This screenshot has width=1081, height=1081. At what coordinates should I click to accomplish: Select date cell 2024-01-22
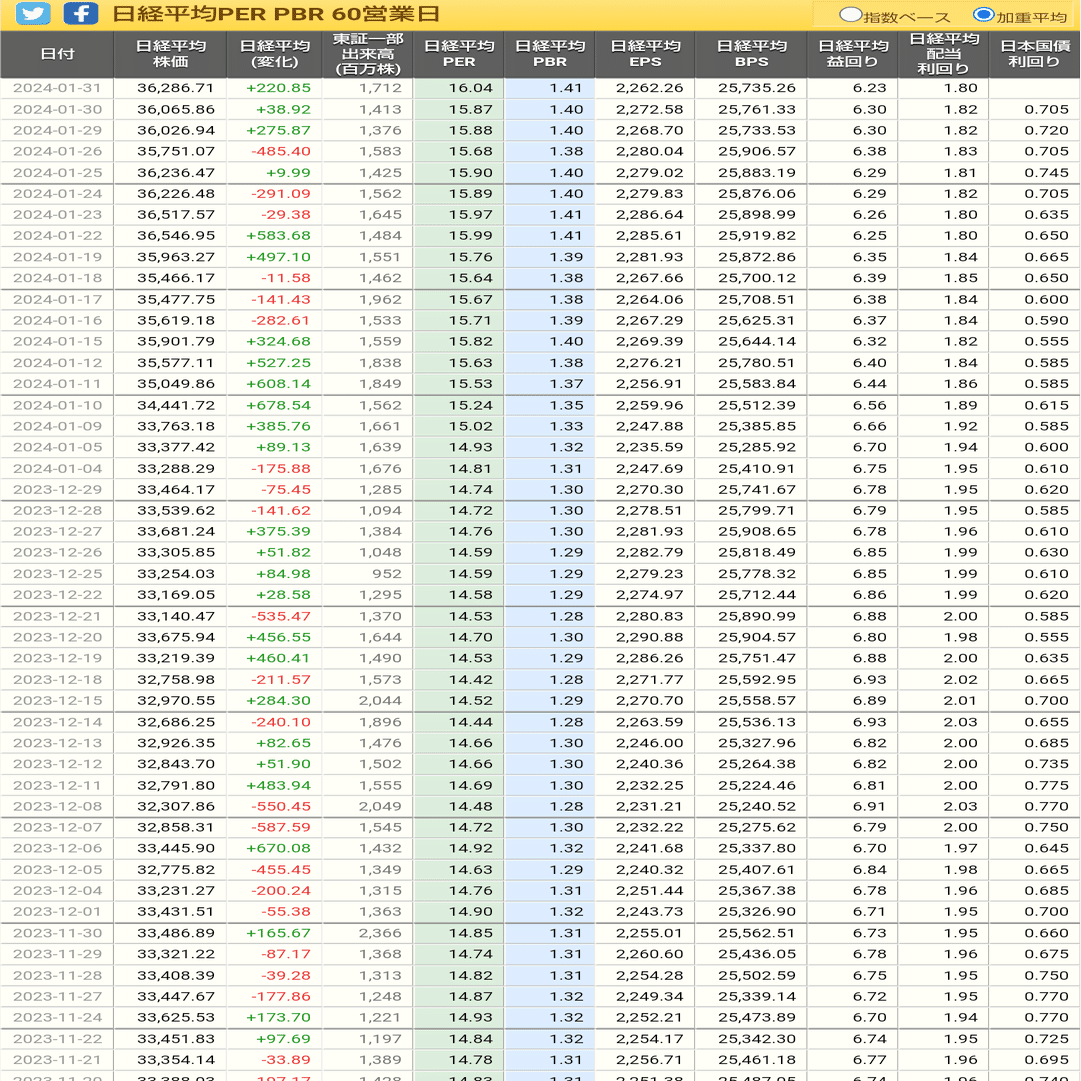pos(57,236)
